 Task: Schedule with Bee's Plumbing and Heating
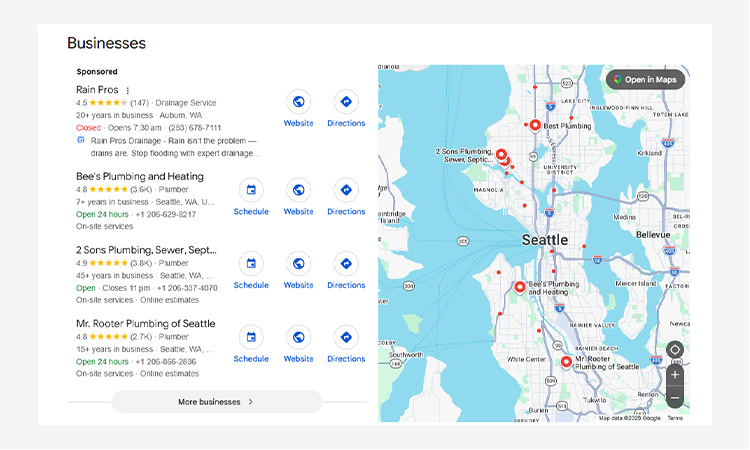(x=251, y=190)
